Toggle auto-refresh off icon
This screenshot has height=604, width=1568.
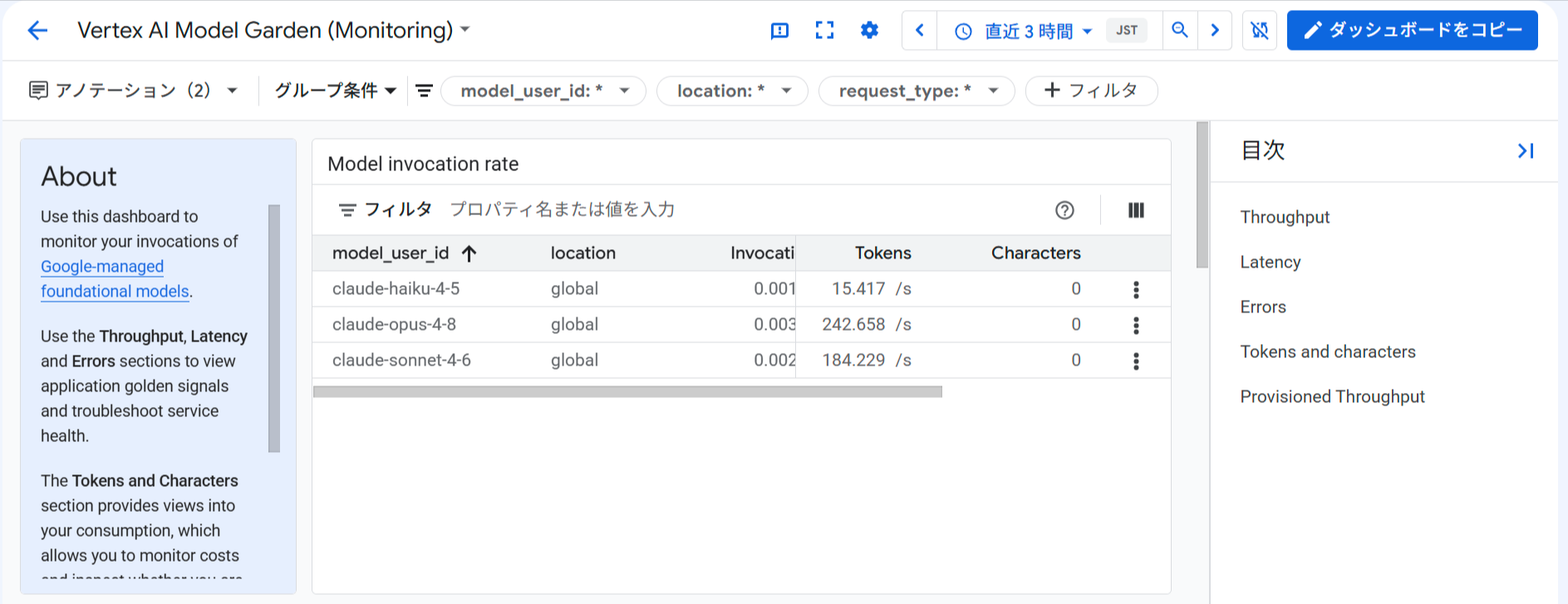tap(1260, 31)
